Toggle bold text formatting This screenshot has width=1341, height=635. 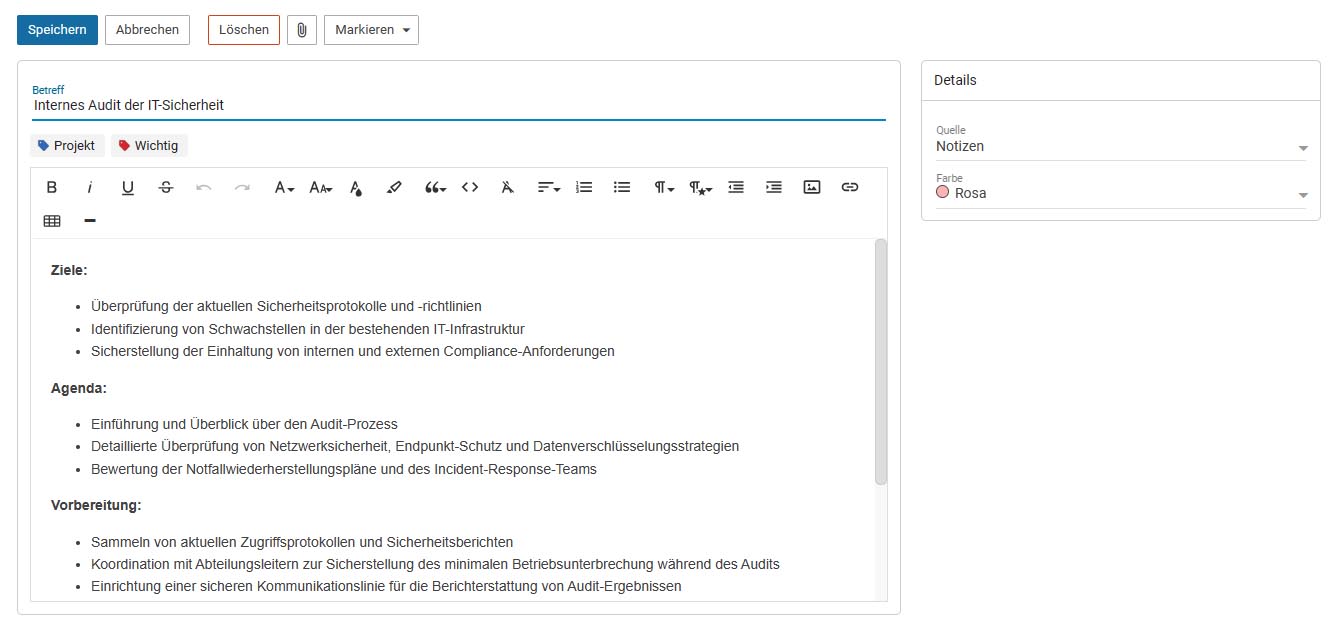(x=52, y=187)
